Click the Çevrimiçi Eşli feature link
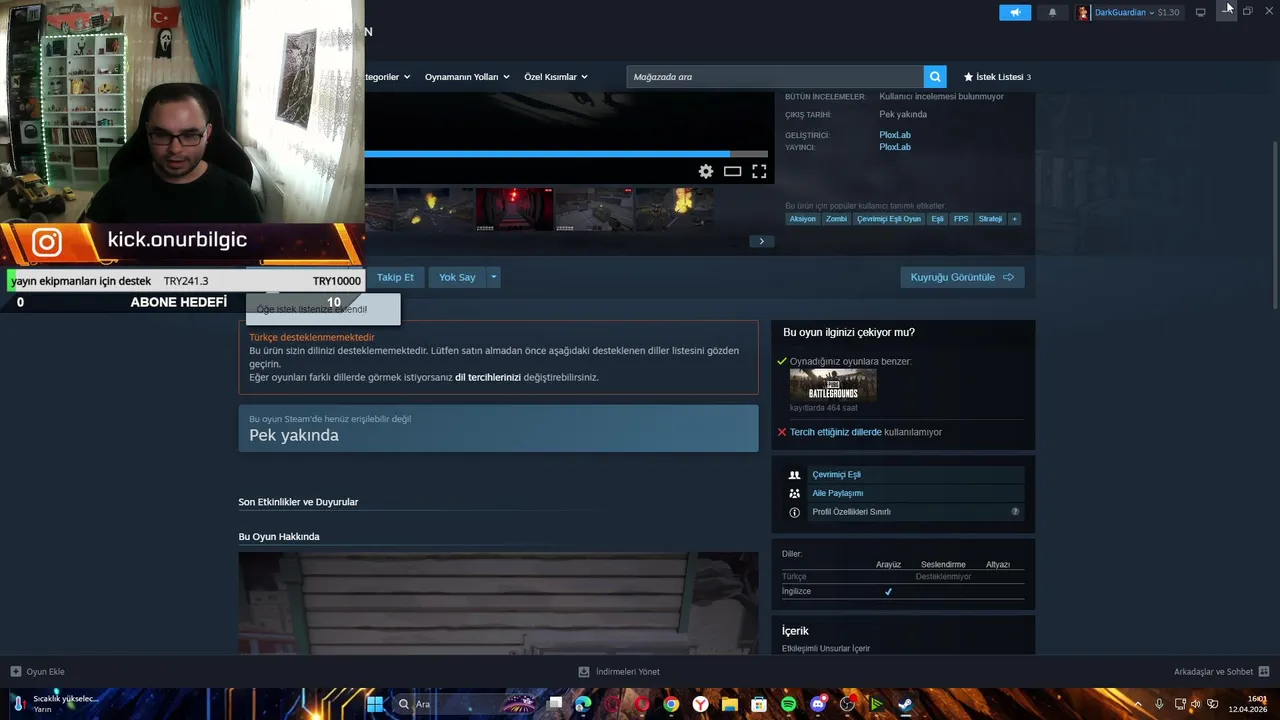 pyautogui.click(x=836, y=475)
